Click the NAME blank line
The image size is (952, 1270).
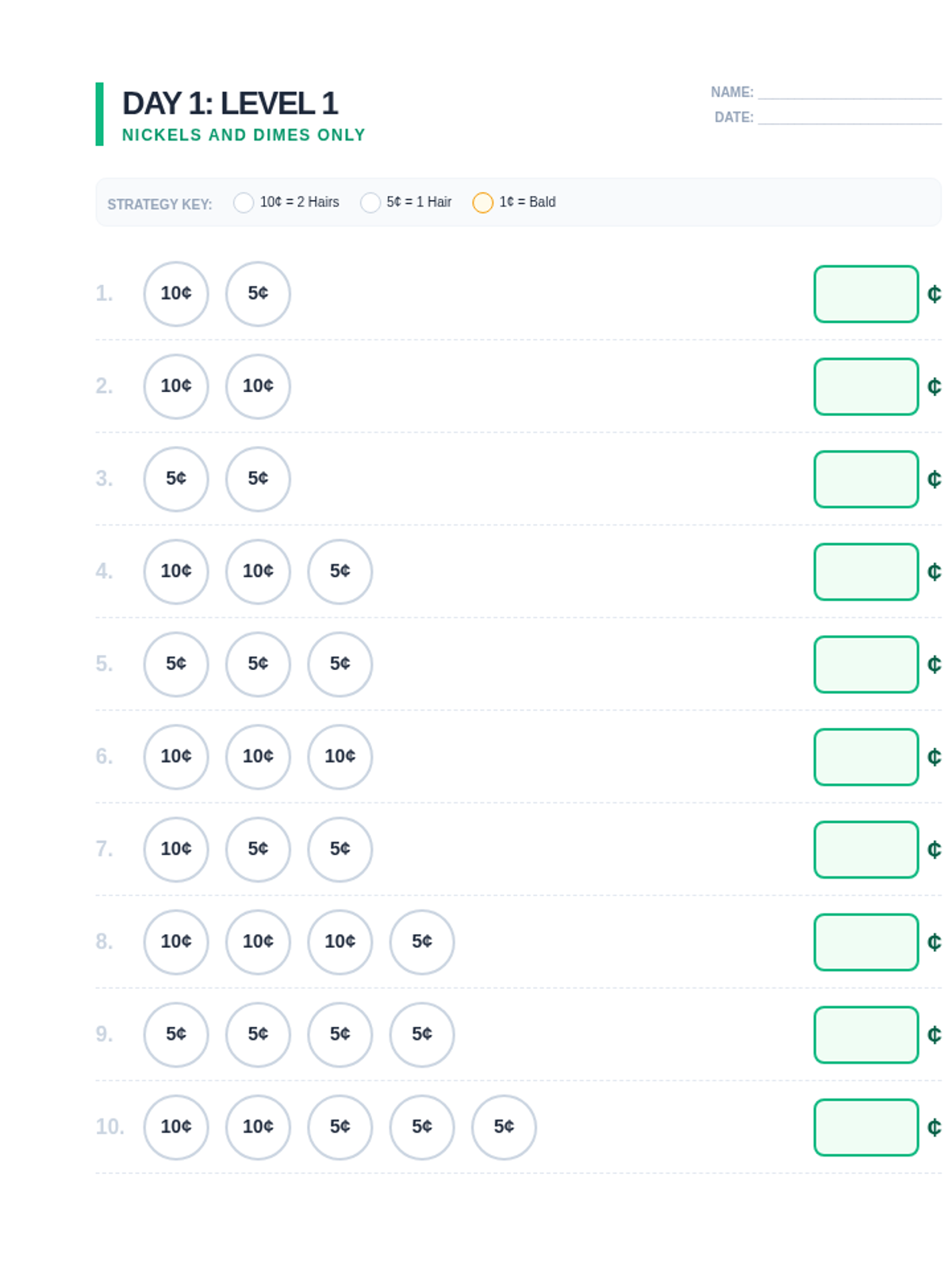point(849,93)
